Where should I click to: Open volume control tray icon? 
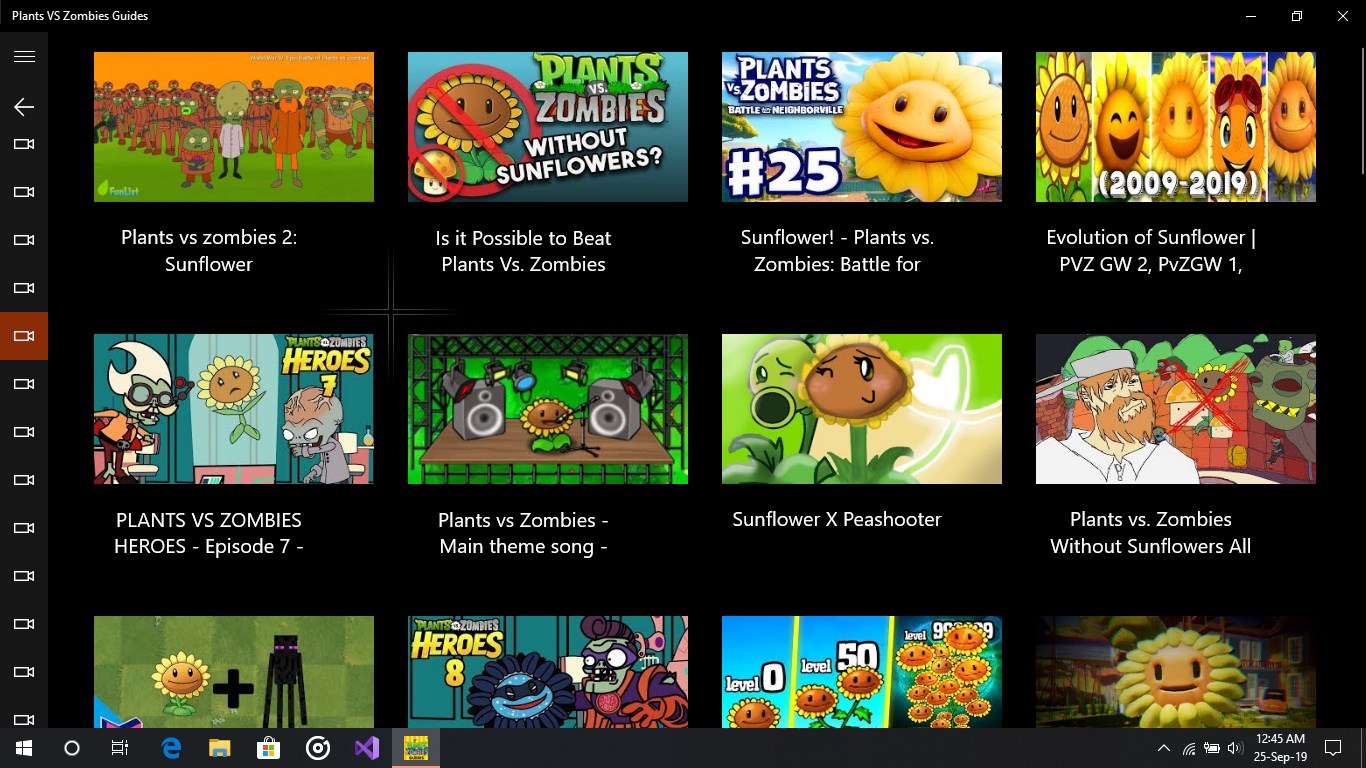tap(1235, 748)
